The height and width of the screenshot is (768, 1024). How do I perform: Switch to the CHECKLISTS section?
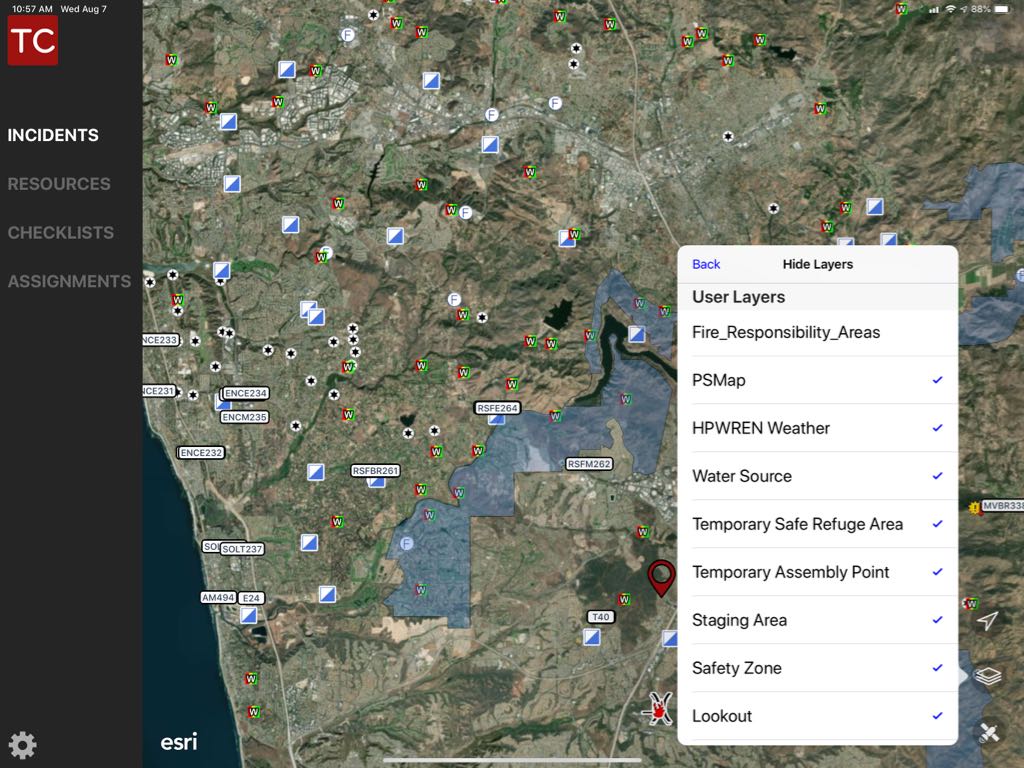pos(61,232)
